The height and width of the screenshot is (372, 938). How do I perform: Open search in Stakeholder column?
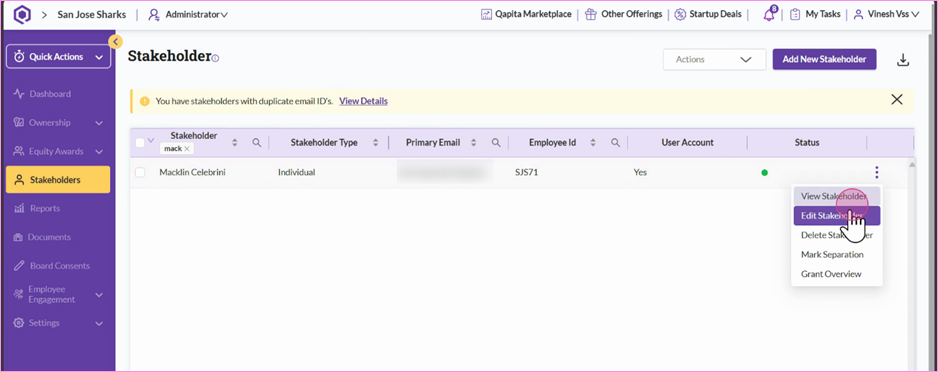(257, 142)
